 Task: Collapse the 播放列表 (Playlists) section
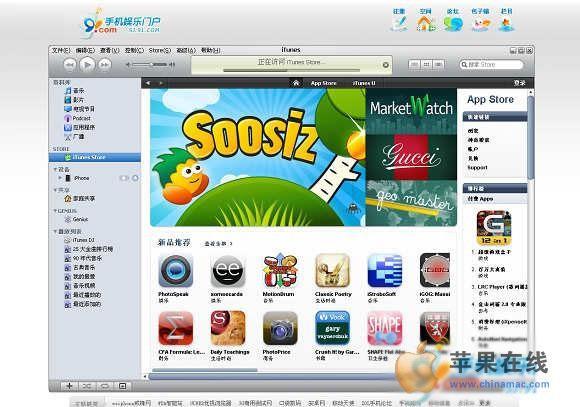pos(55,231)
